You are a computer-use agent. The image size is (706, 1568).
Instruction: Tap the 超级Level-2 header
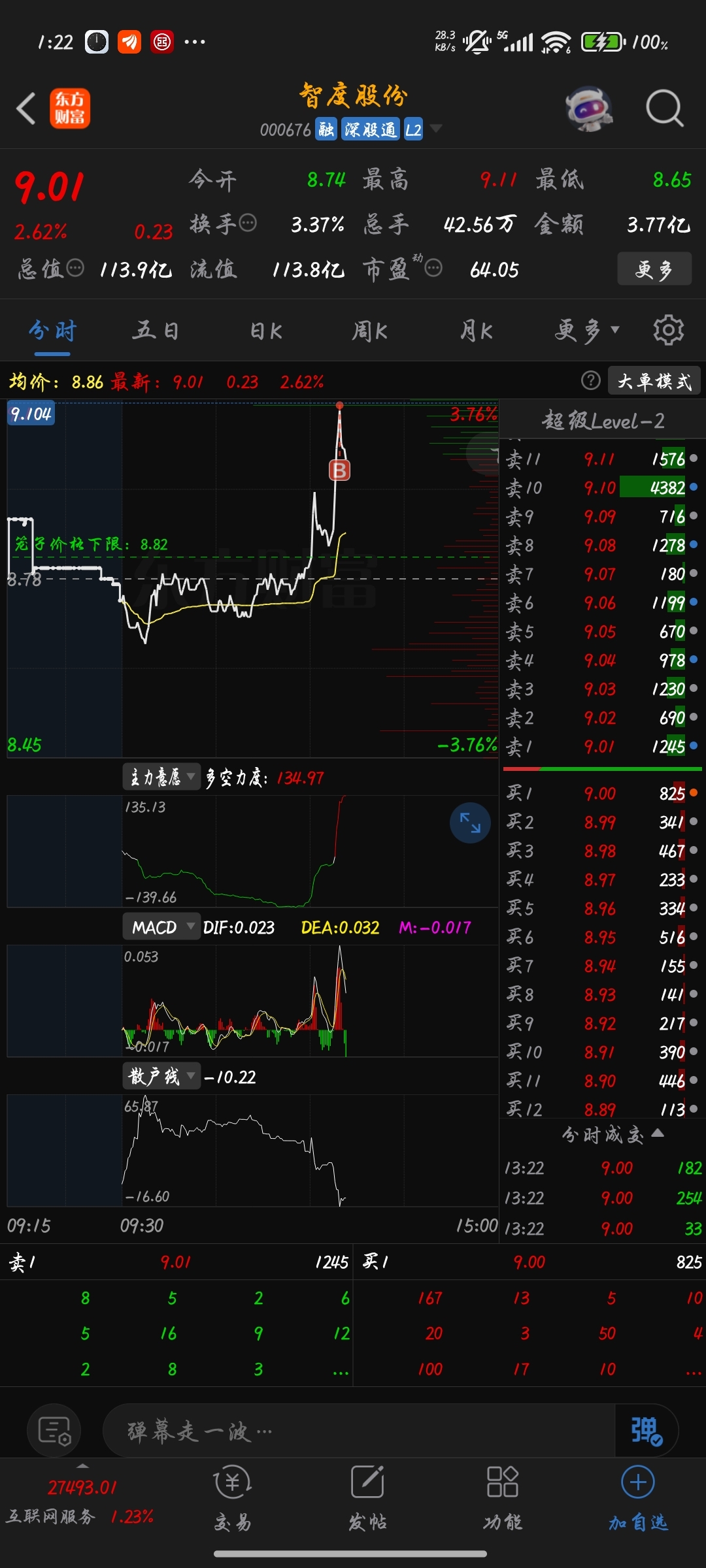pos(603,421)
